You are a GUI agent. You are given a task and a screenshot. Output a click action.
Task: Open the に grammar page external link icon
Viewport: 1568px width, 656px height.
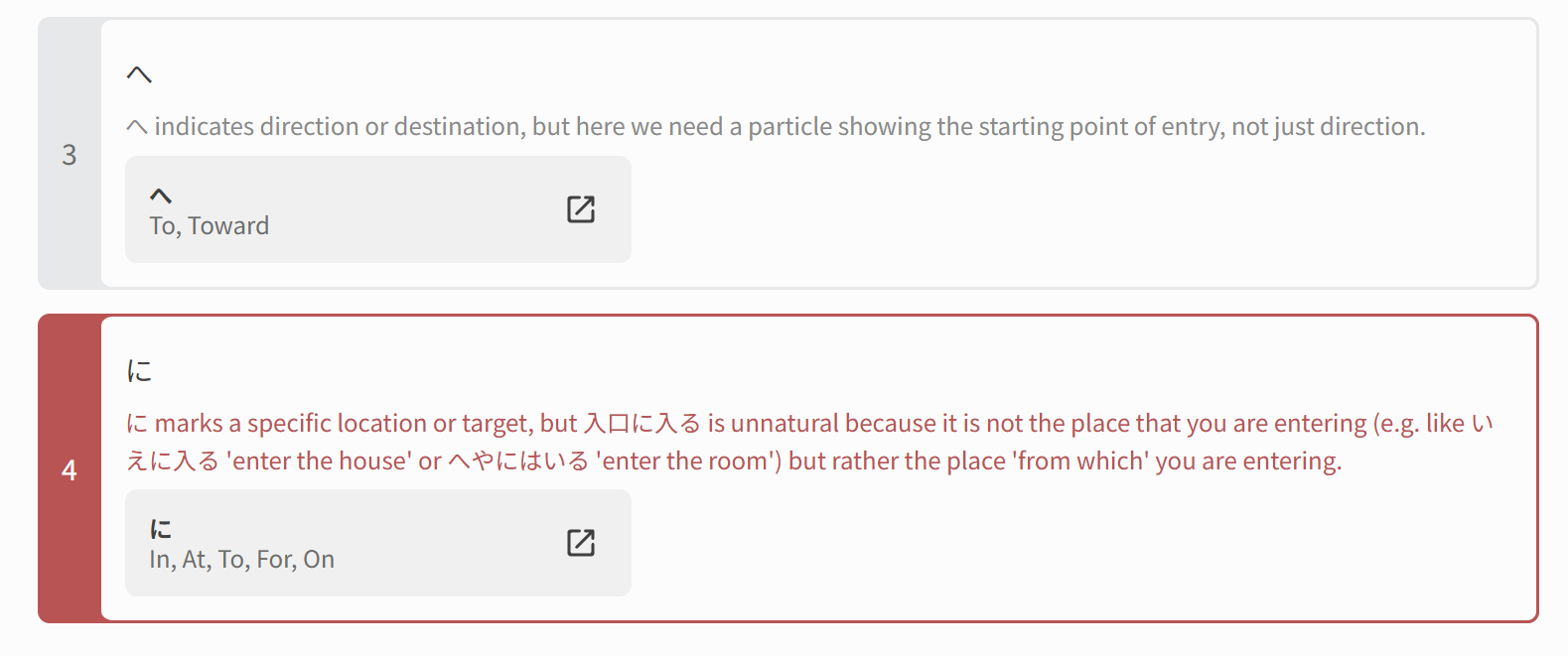click(580, 543)
